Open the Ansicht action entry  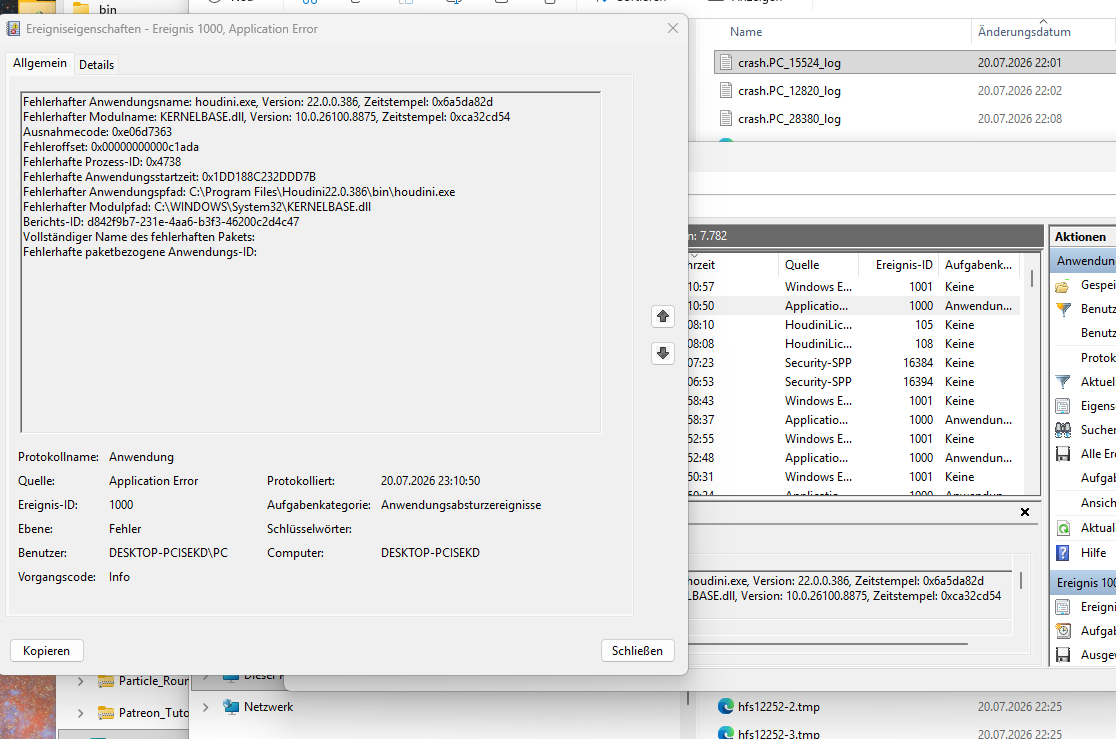(1097, 503)
